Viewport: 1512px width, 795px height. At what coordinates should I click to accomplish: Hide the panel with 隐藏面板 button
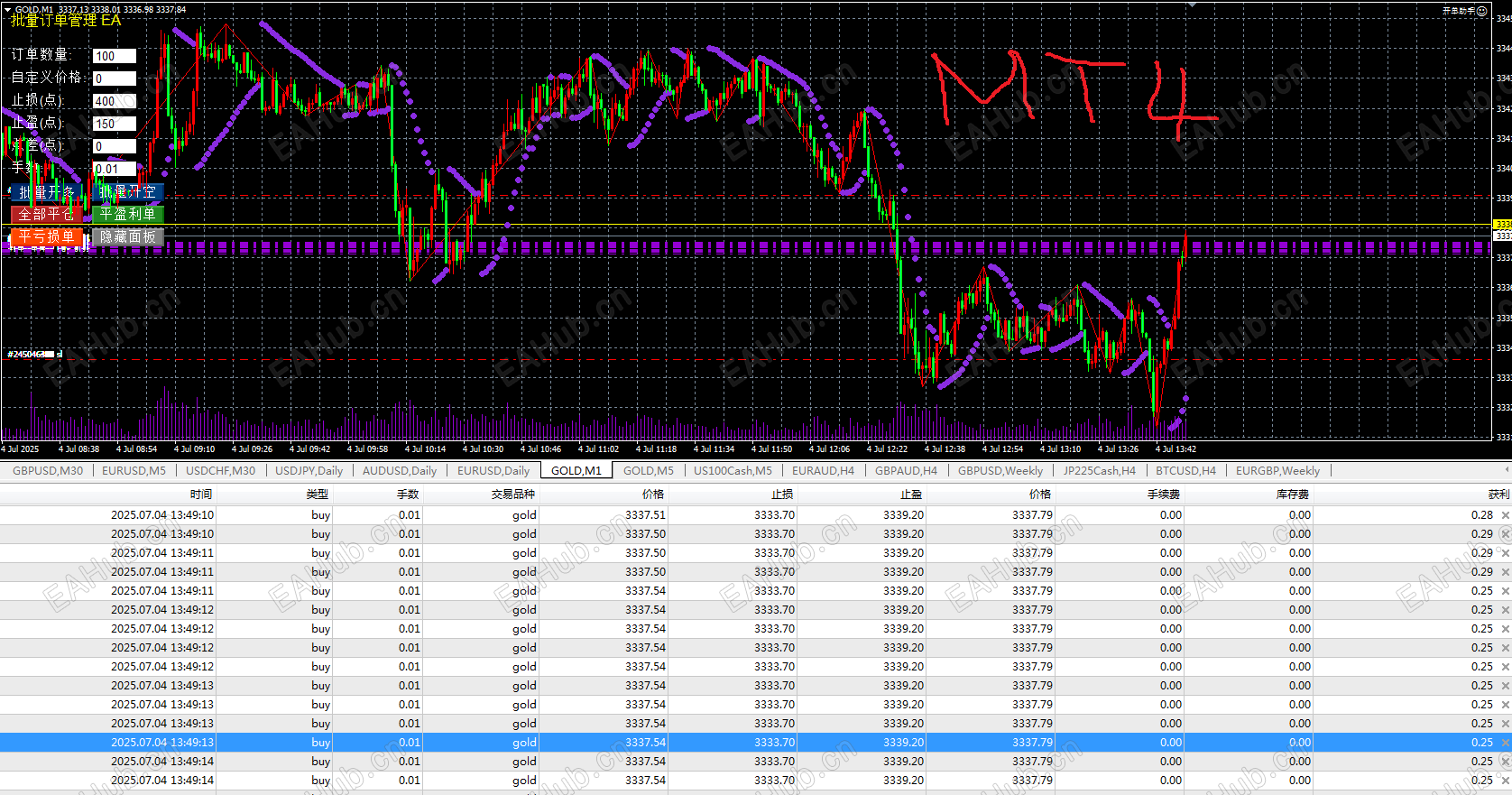click(x=127, y=236)
